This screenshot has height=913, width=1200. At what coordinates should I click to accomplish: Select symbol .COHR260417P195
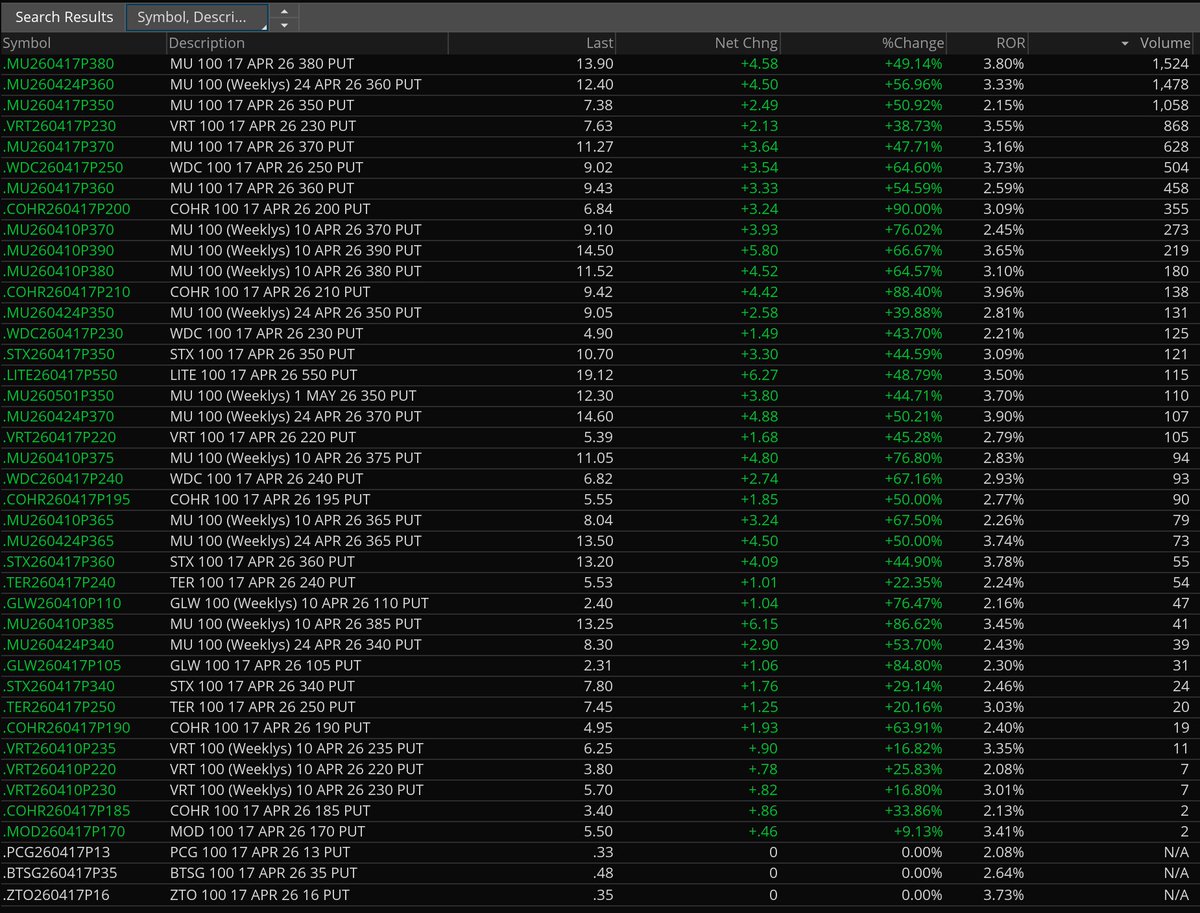click(66, 499)
